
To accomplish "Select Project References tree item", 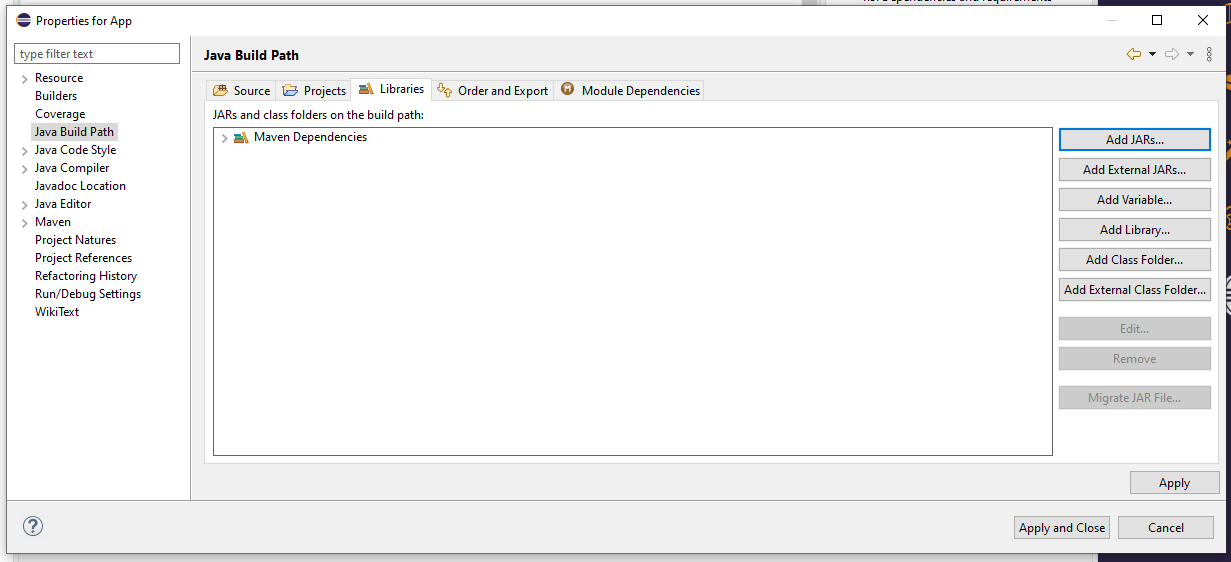I will [83, 258].
